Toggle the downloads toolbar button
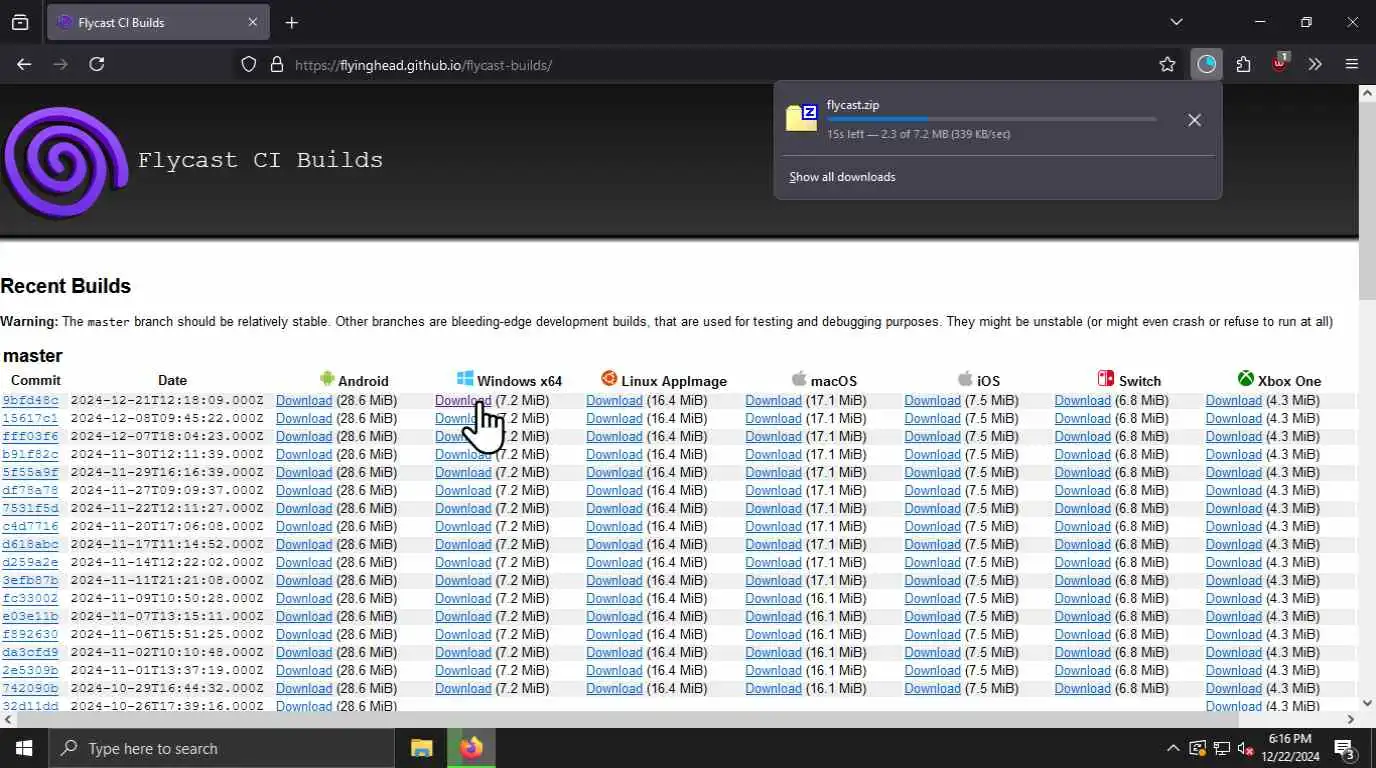This screenshot has height=768, width=1376. [1207, 64]
